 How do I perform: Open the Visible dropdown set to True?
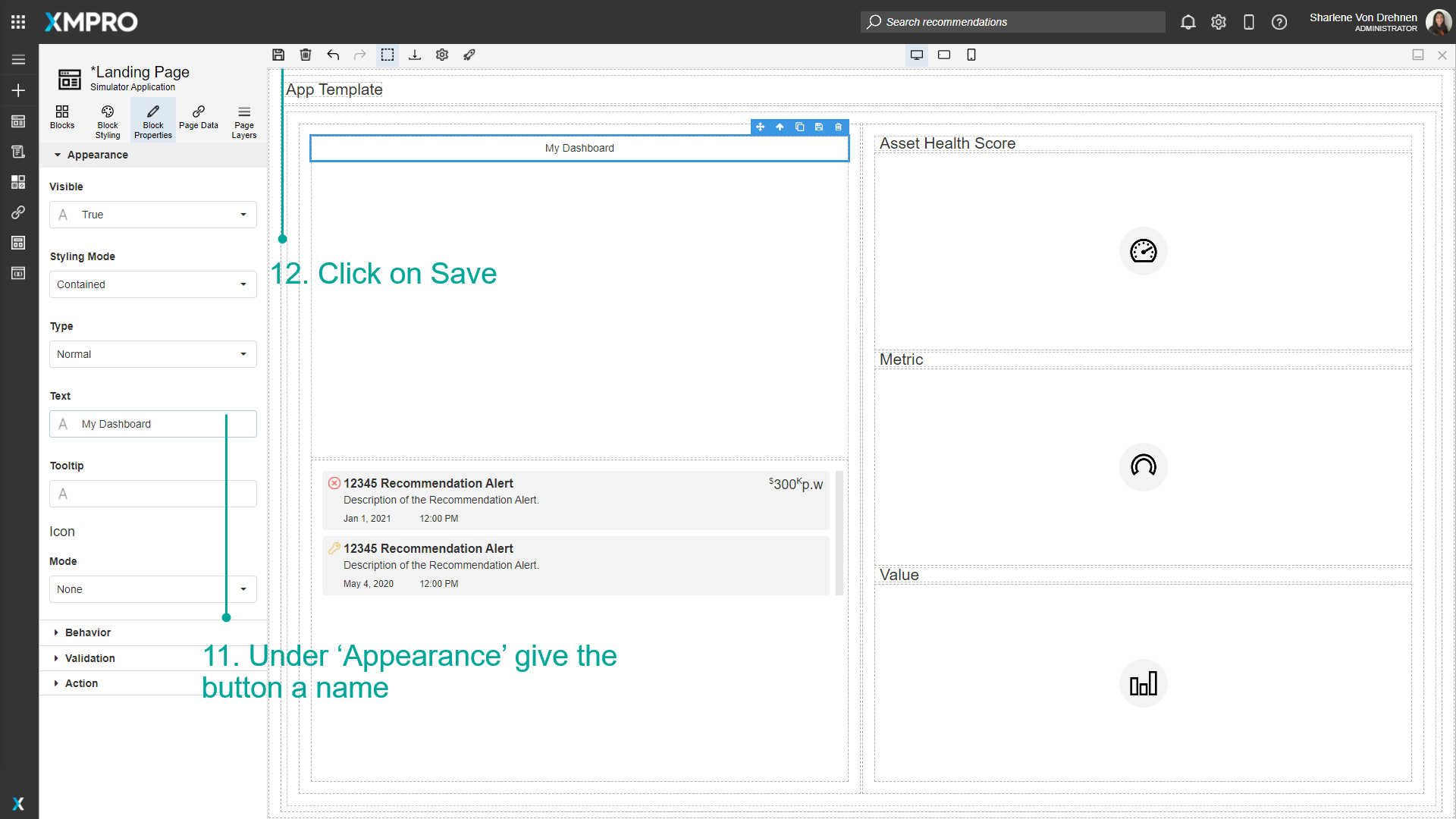(243, 215)
